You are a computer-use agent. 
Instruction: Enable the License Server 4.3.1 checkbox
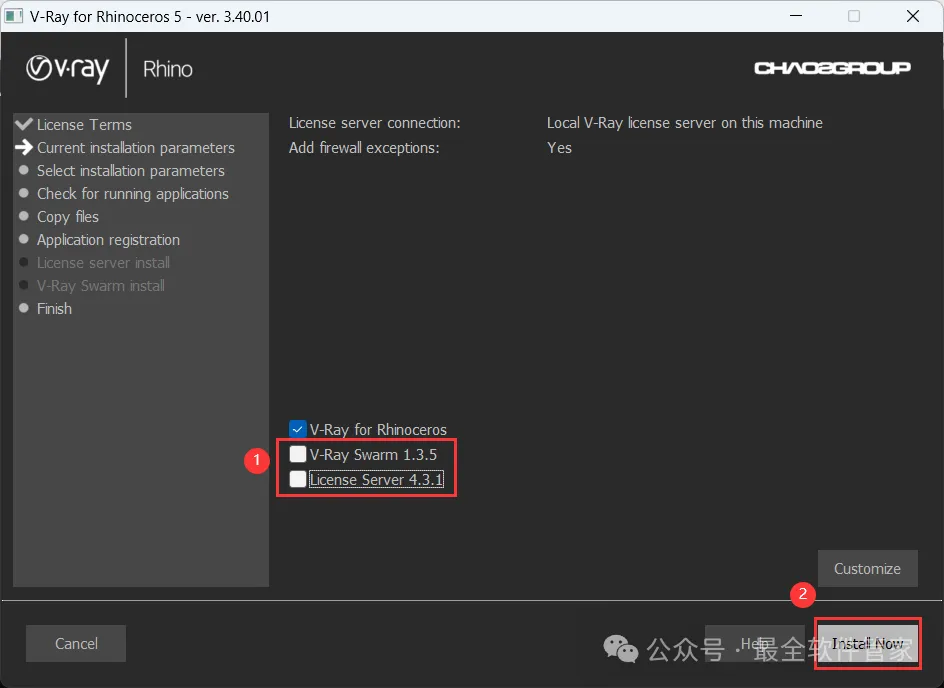click(297, 479)
